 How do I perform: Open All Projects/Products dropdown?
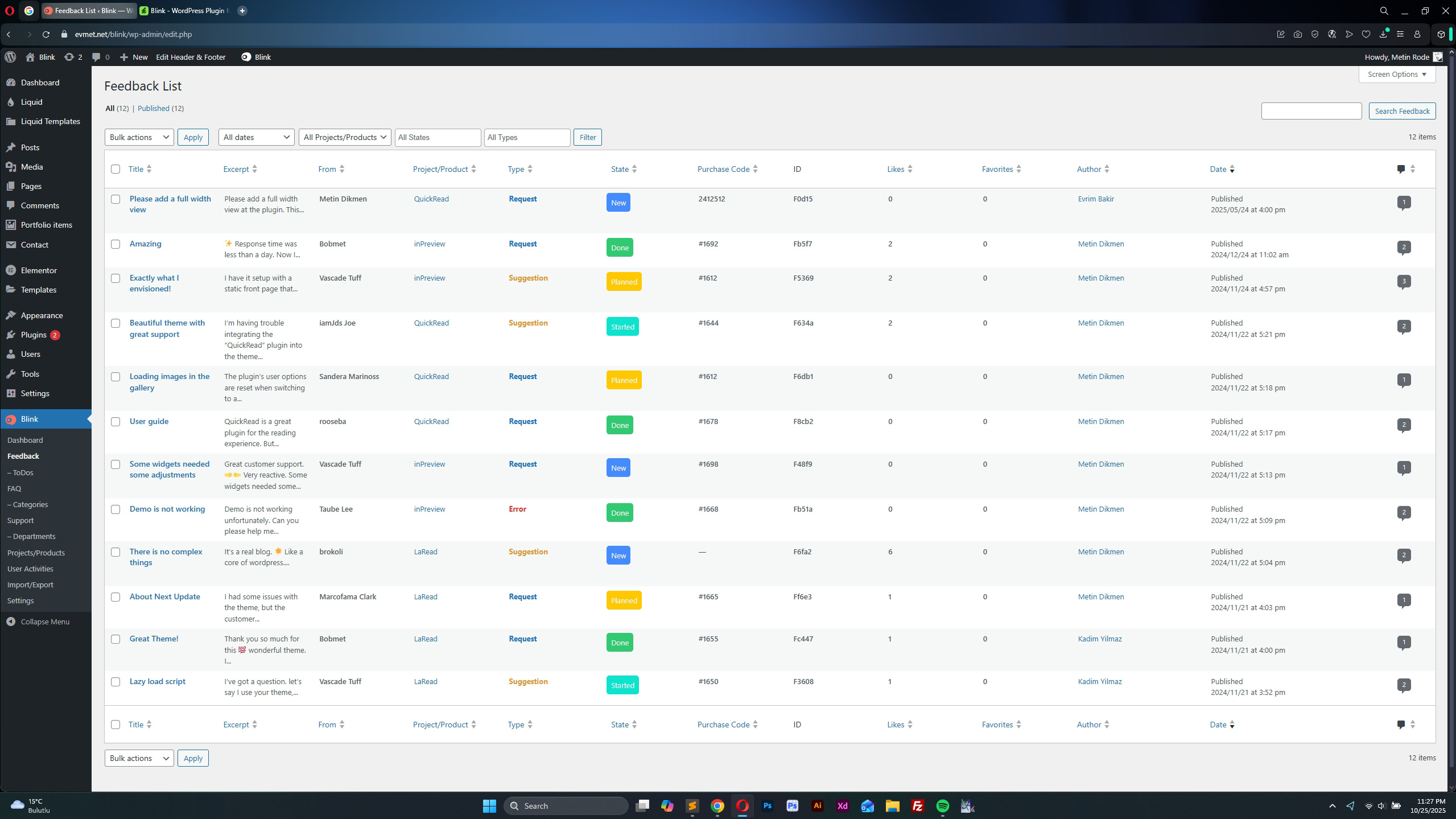(345, 137)
